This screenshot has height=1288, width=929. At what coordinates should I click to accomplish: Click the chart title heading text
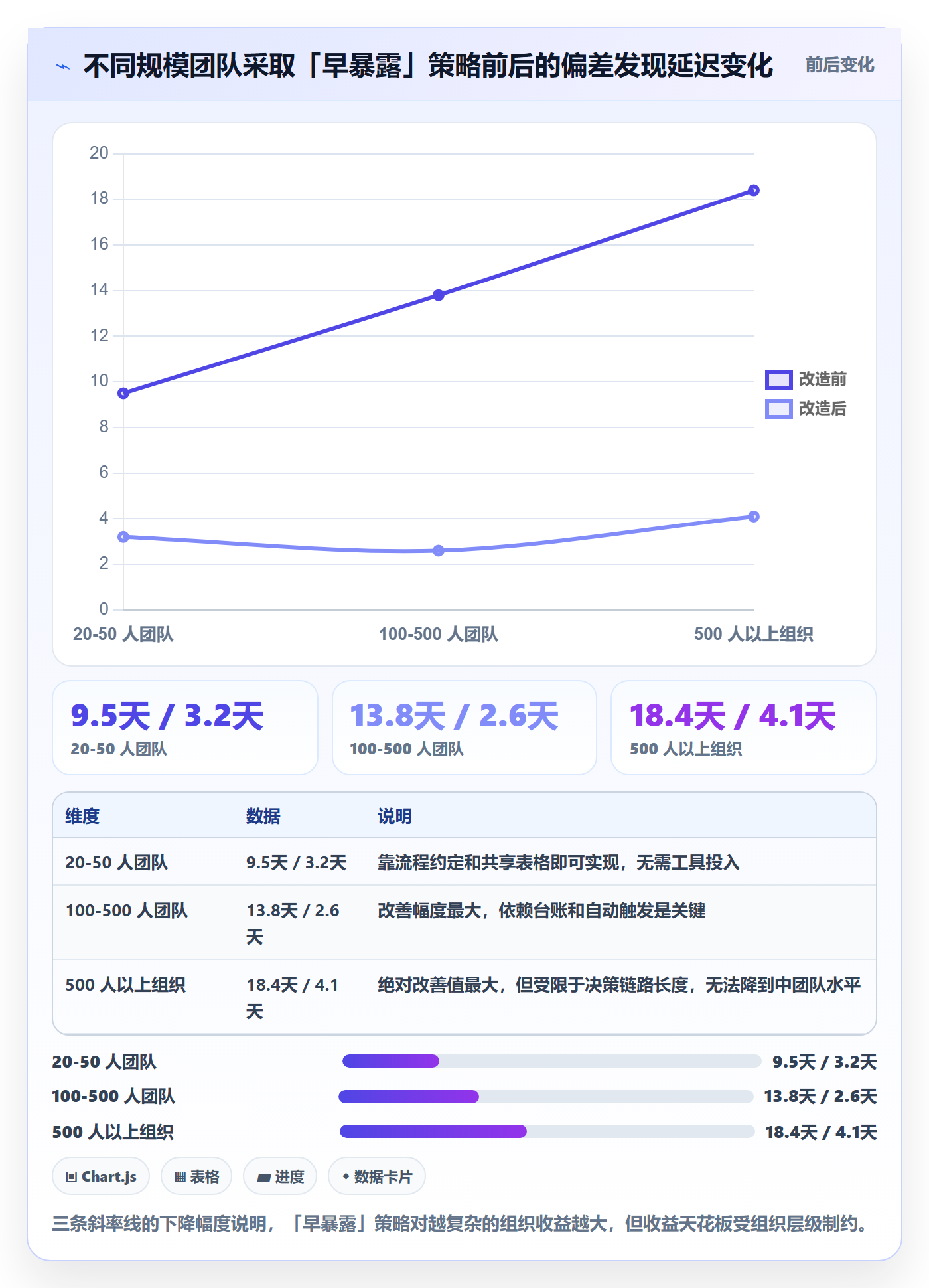[x=428, y=66]
